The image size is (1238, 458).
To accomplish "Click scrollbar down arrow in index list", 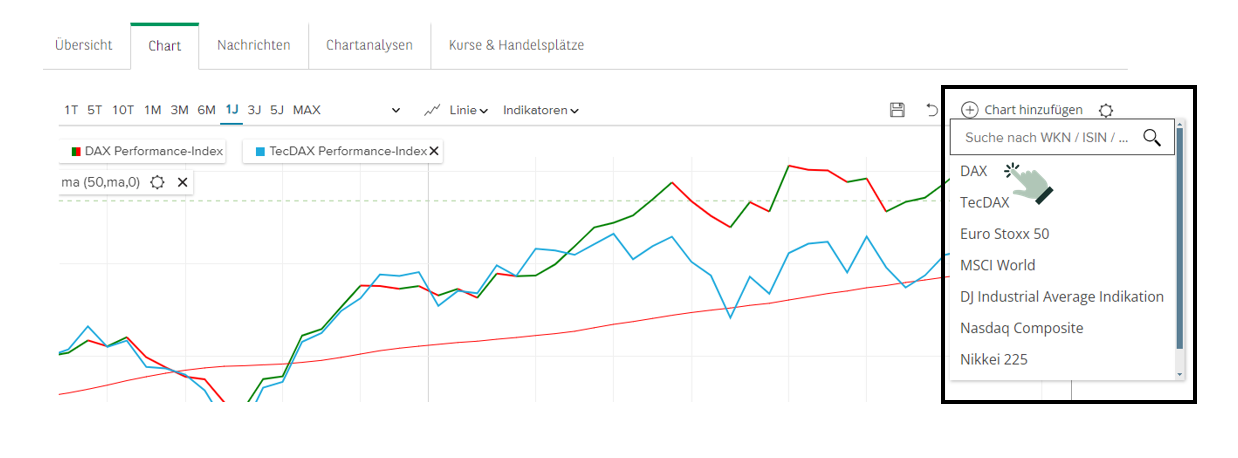I will tap(1180, 374).
